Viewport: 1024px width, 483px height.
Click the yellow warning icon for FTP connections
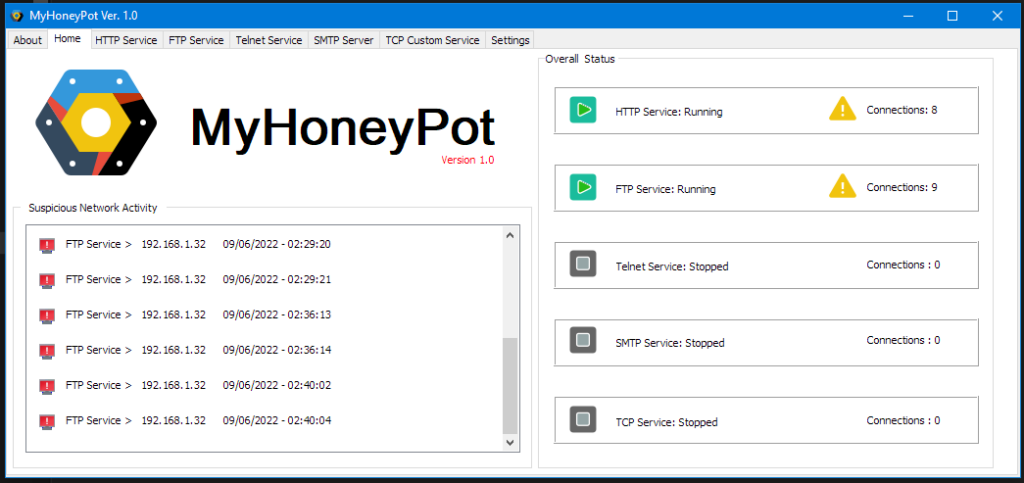[x=842, y=186]
